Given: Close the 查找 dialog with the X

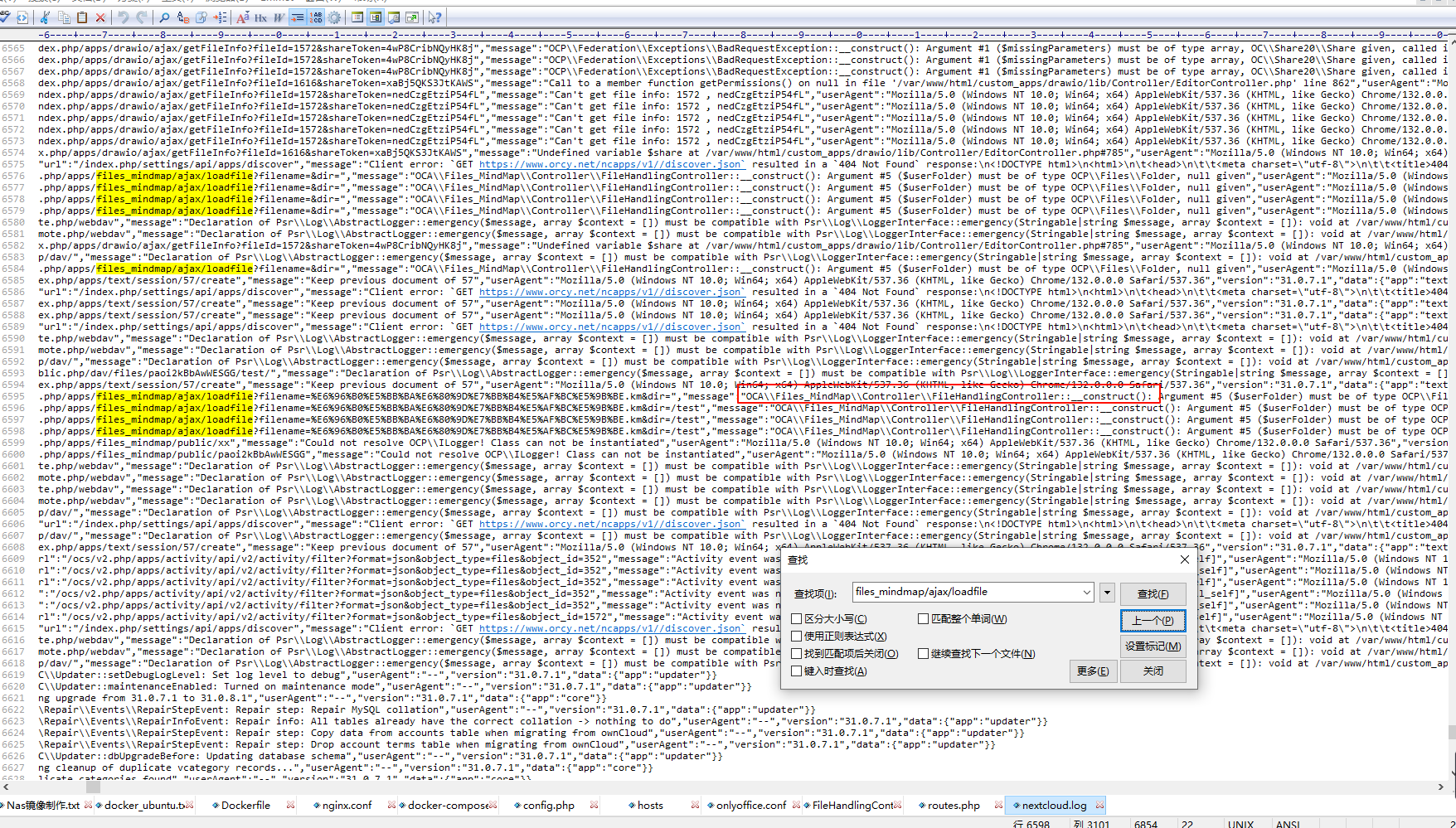Looking at the screenshot, I should click(1185, 559).
